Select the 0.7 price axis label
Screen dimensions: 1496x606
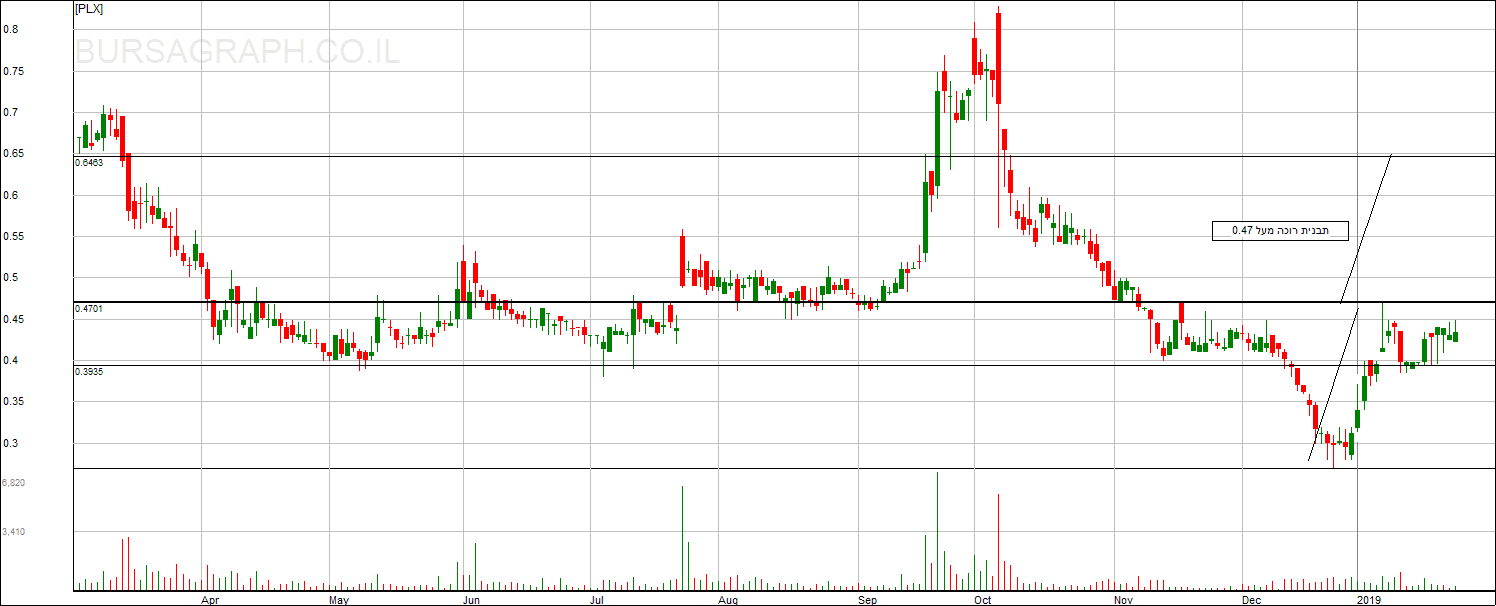9,112
